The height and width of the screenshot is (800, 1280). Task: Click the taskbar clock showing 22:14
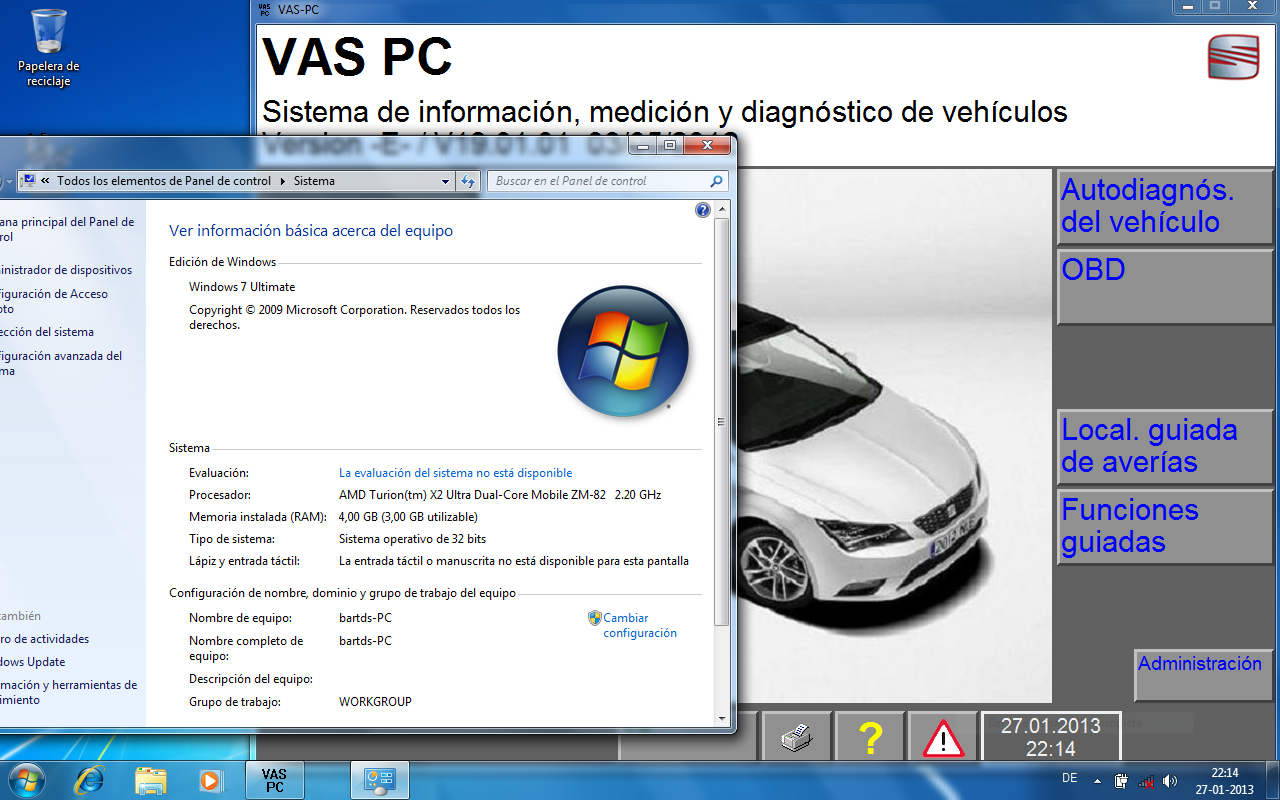[1225, 780]
